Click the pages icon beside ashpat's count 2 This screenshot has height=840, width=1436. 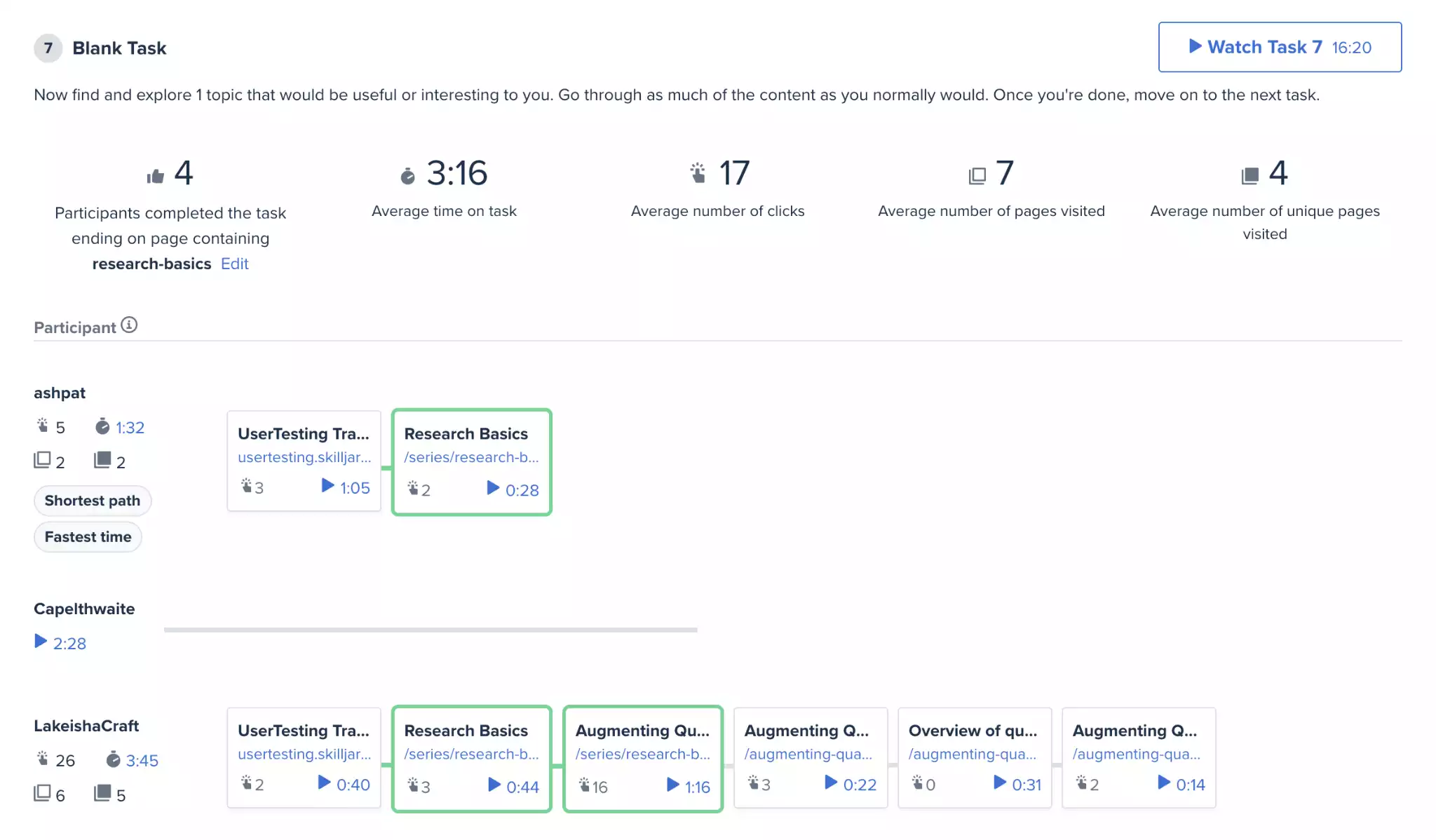click(43, 460)
